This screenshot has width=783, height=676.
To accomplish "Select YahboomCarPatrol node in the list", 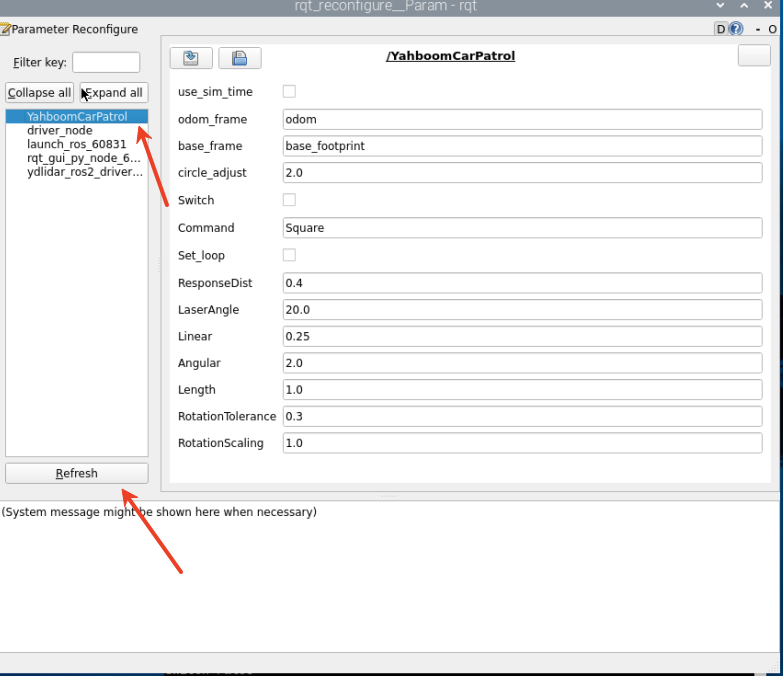I will (77, 116).
